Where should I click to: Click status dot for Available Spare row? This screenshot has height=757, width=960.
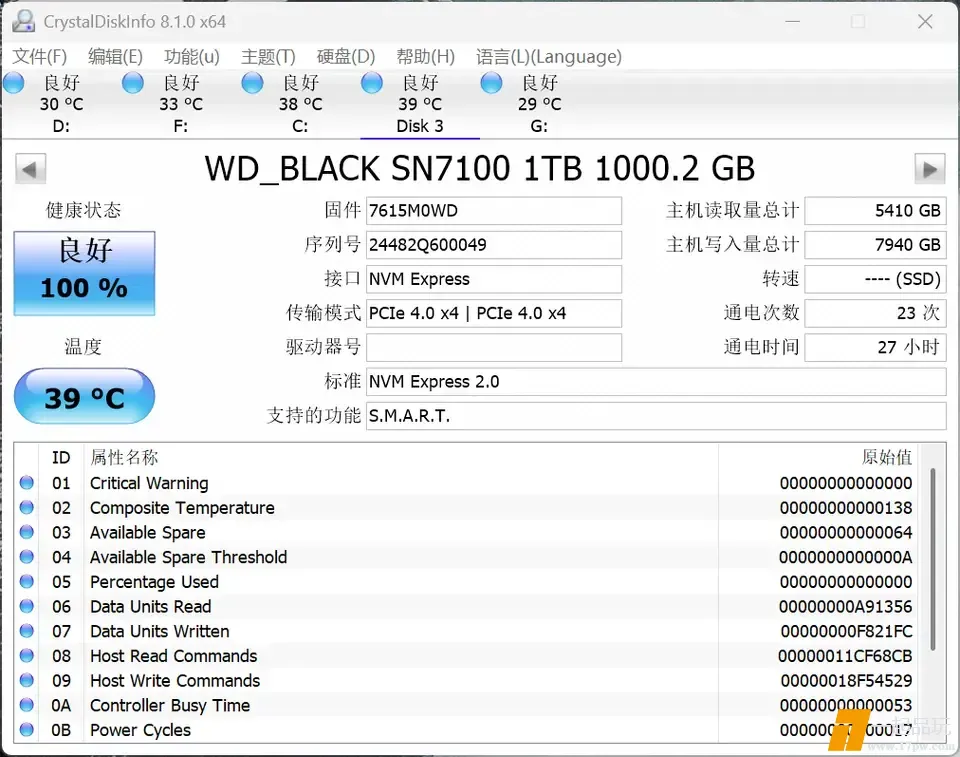[x=26, y=532]
